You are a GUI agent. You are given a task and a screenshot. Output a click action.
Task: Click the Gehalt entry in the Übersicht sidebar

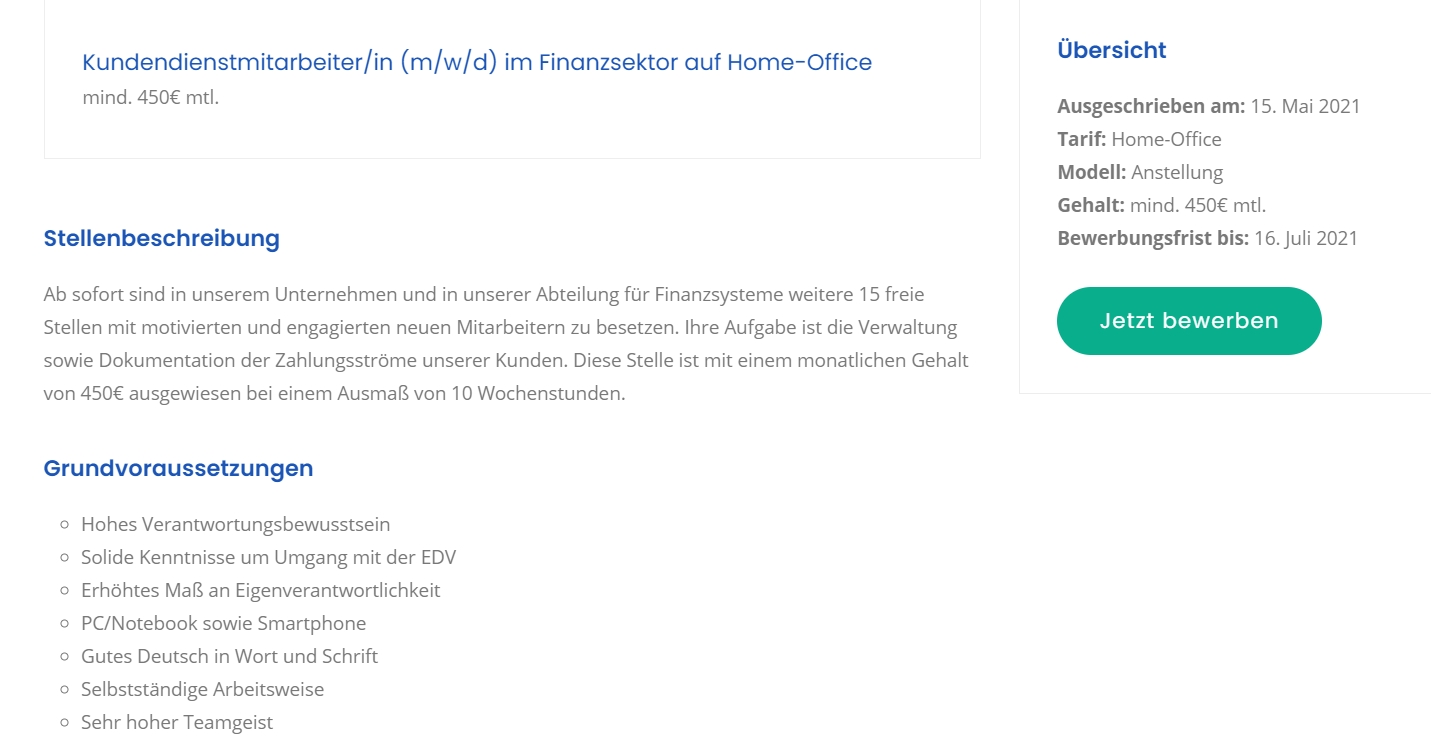1162,205
